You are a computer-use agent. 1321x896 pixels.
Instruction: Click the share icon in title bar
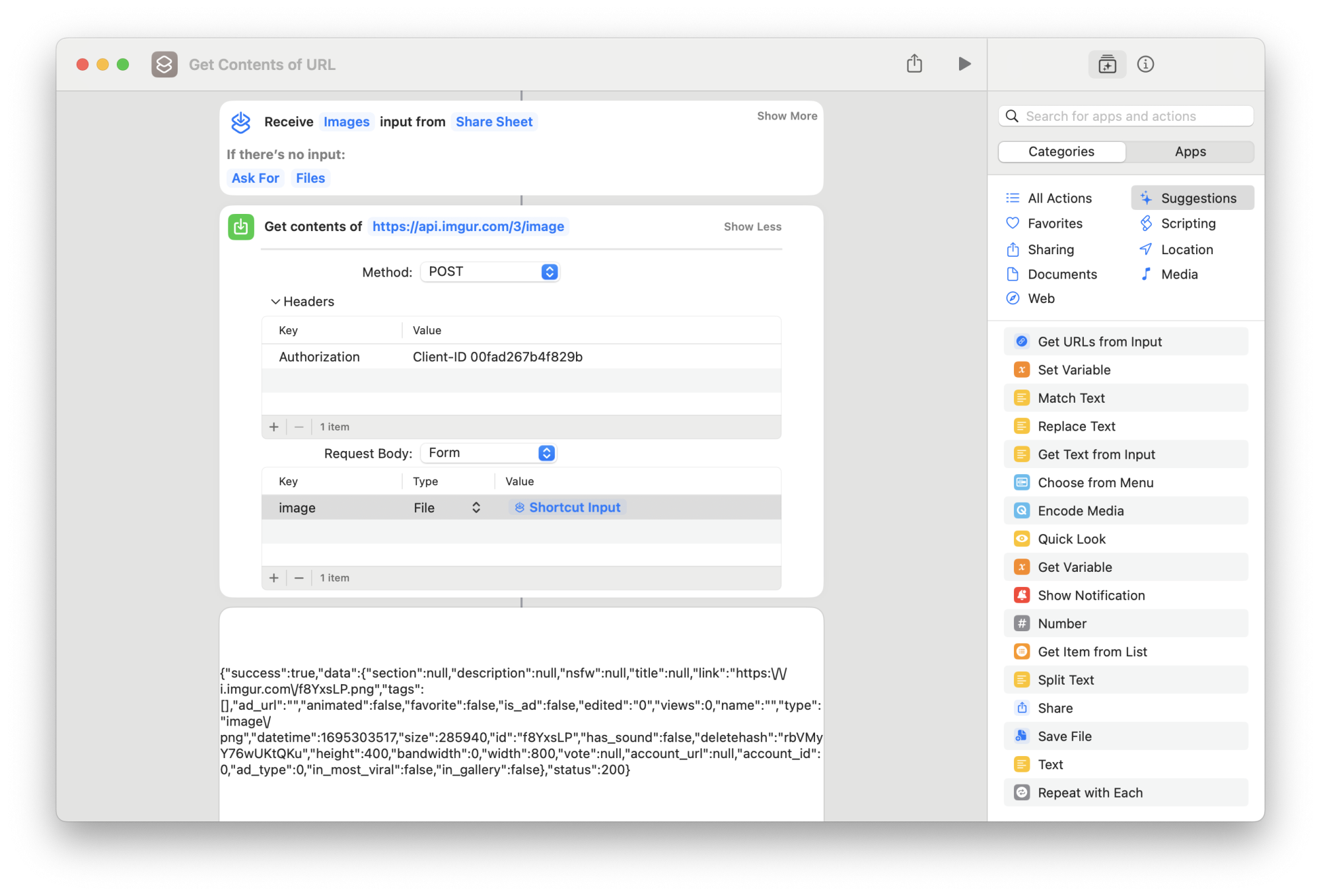(x=914, y=64)
